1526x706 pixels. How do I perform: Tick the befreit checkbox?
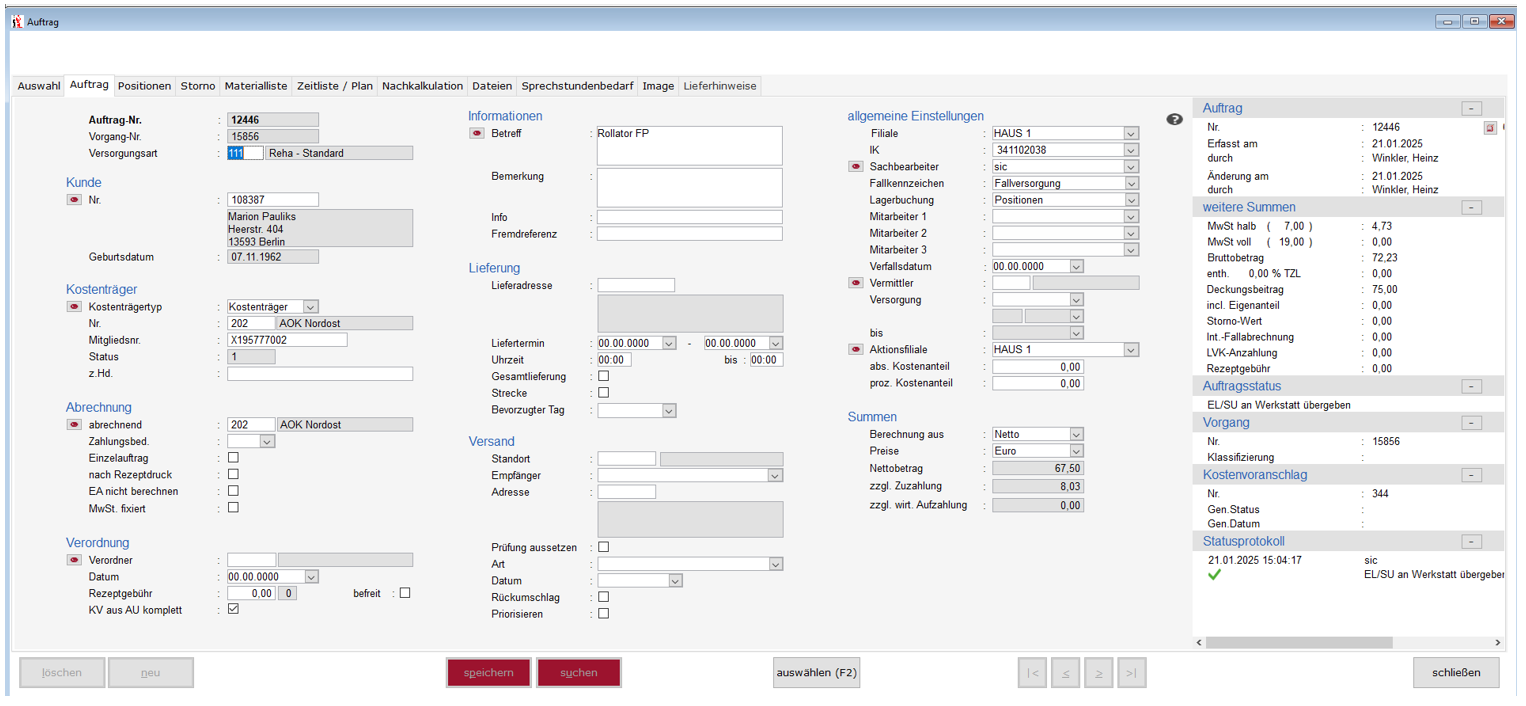[405, 593]
